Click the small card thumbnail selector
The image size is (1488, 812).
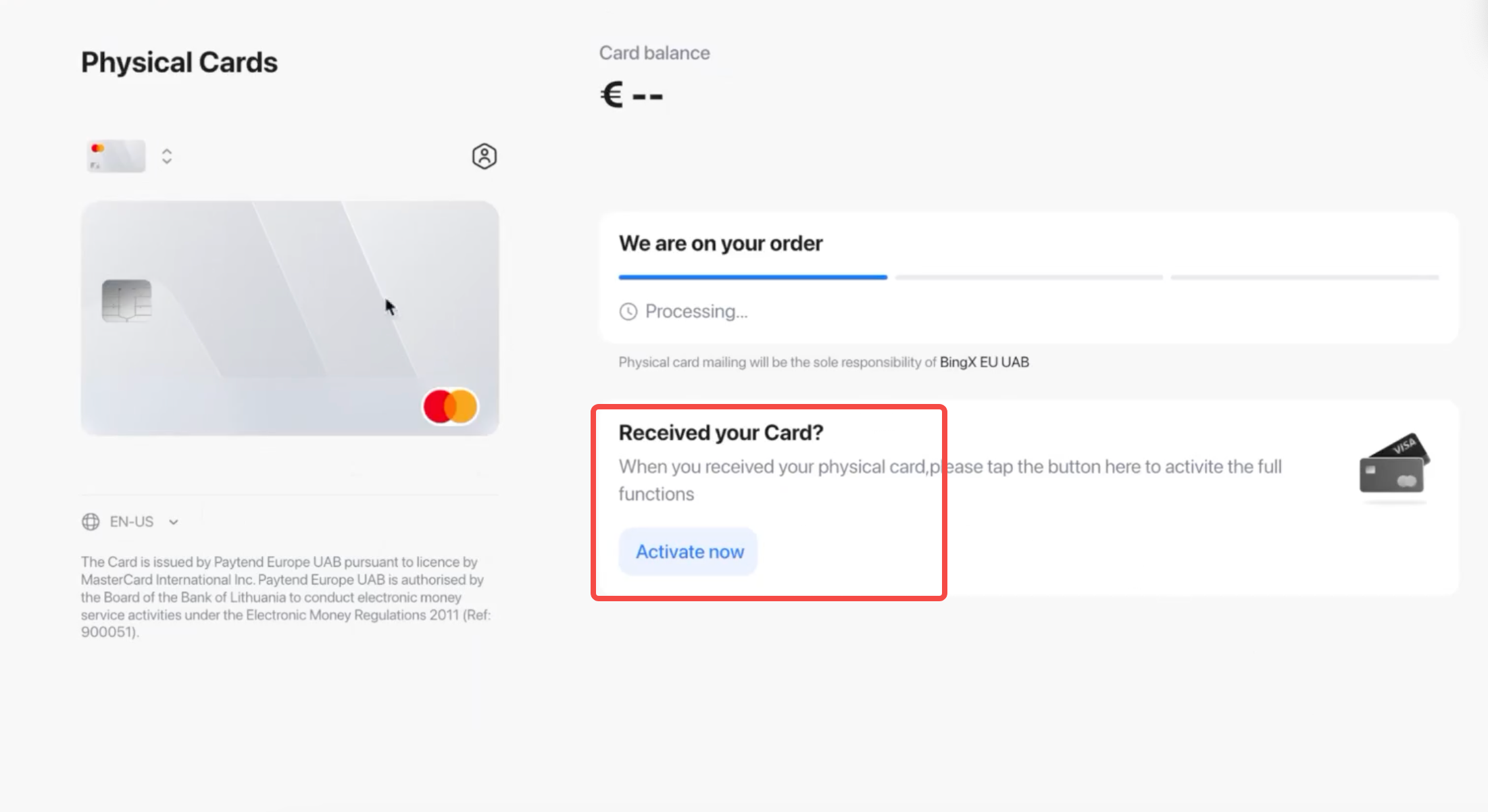116,156
